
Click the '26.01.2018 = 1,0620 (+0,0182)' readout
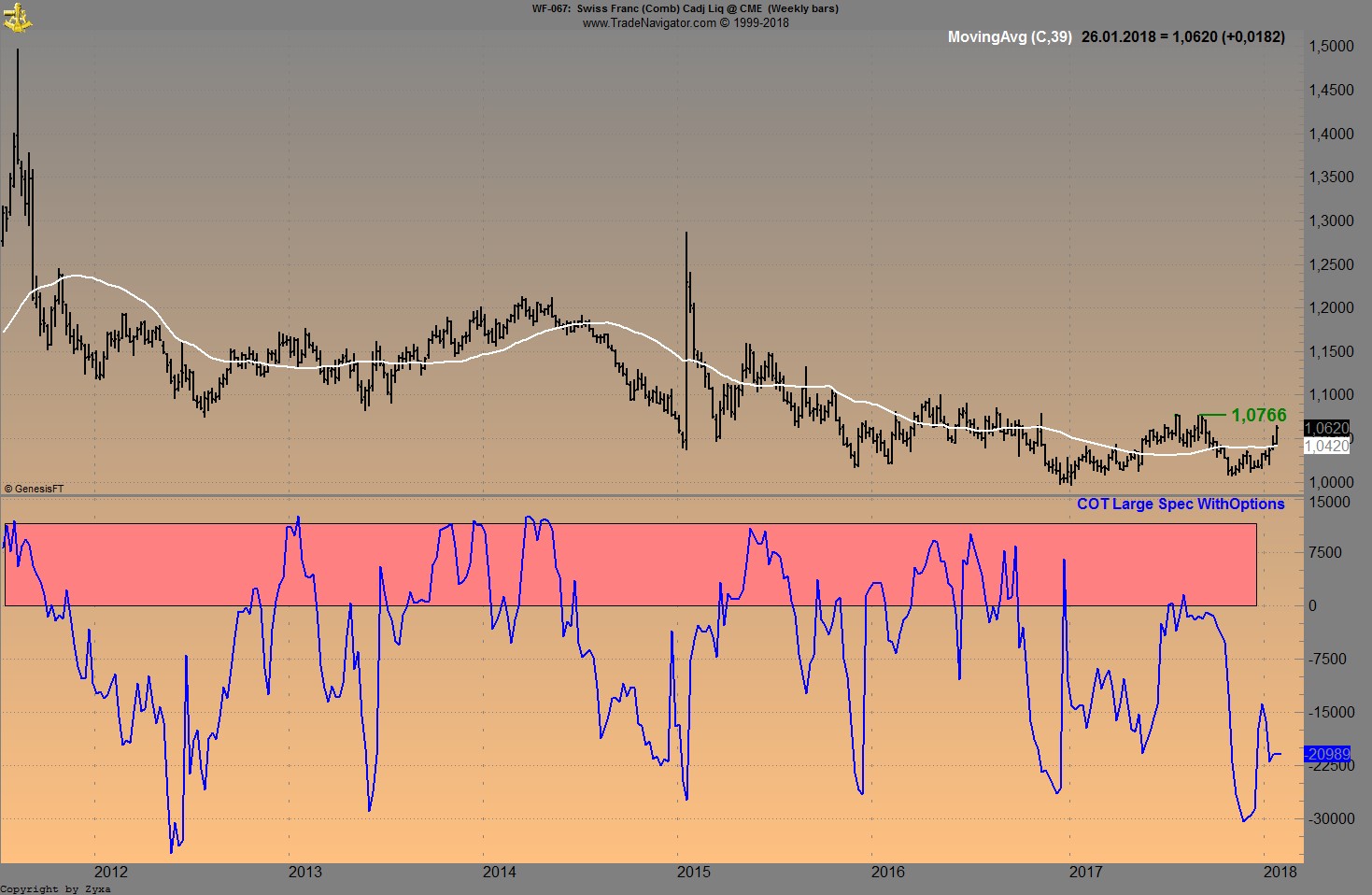[x=1183, y=37]
